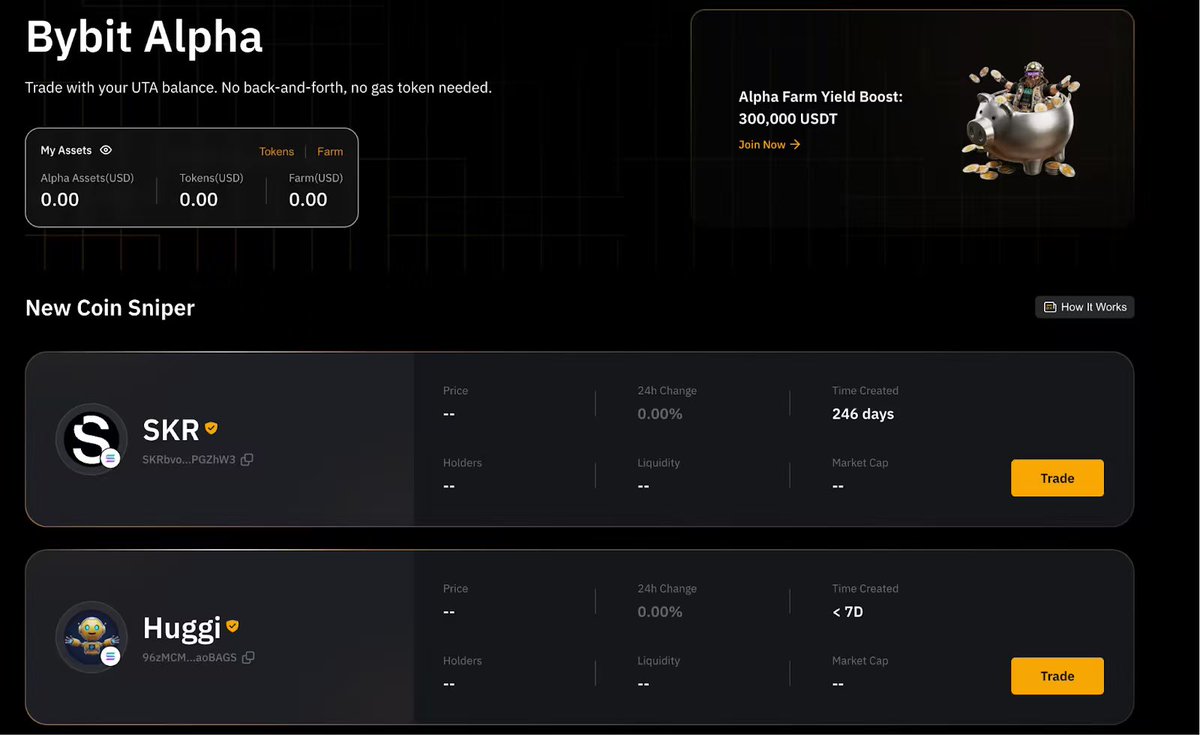This screenshot has width=1200, height=735.
Task: Open the Tokens tab in My Assets
Action: tap(277, 152)
